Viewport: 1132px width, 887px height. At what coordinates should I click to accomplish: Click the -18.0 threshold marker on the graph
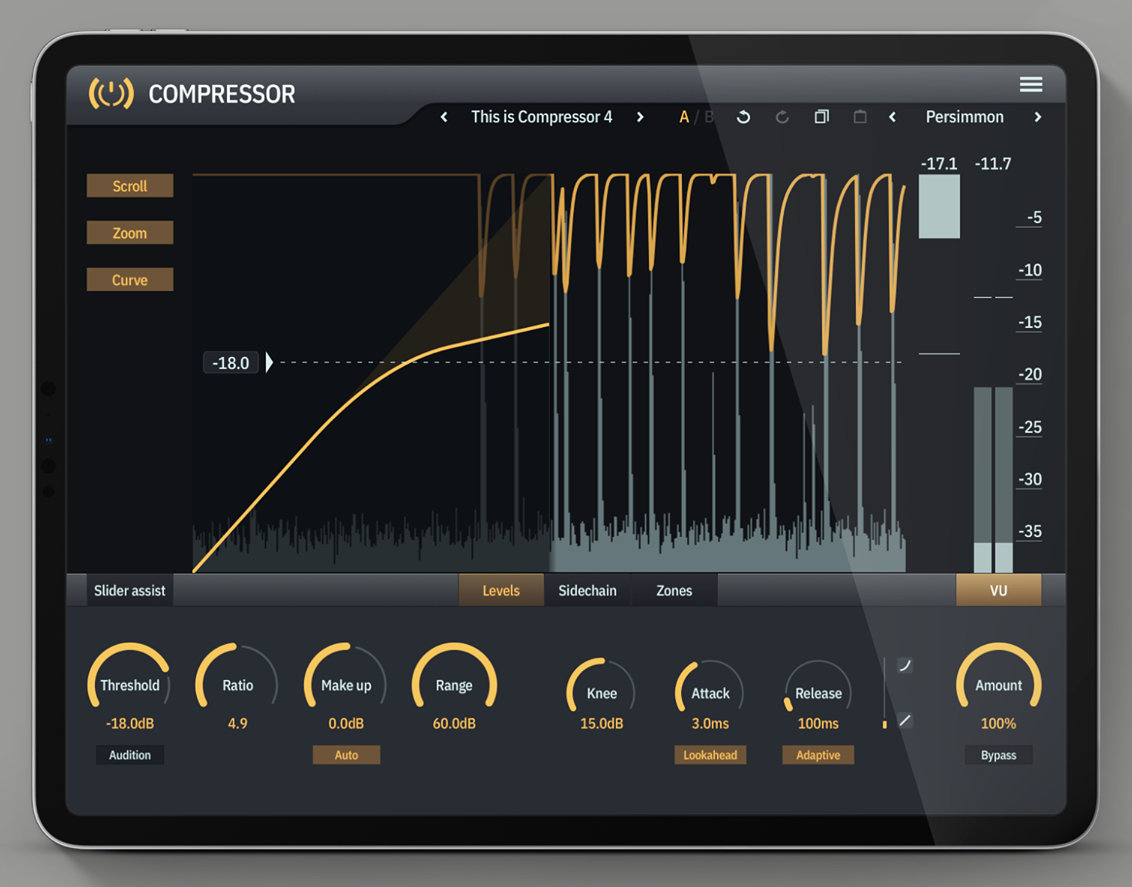coord(231,362)
